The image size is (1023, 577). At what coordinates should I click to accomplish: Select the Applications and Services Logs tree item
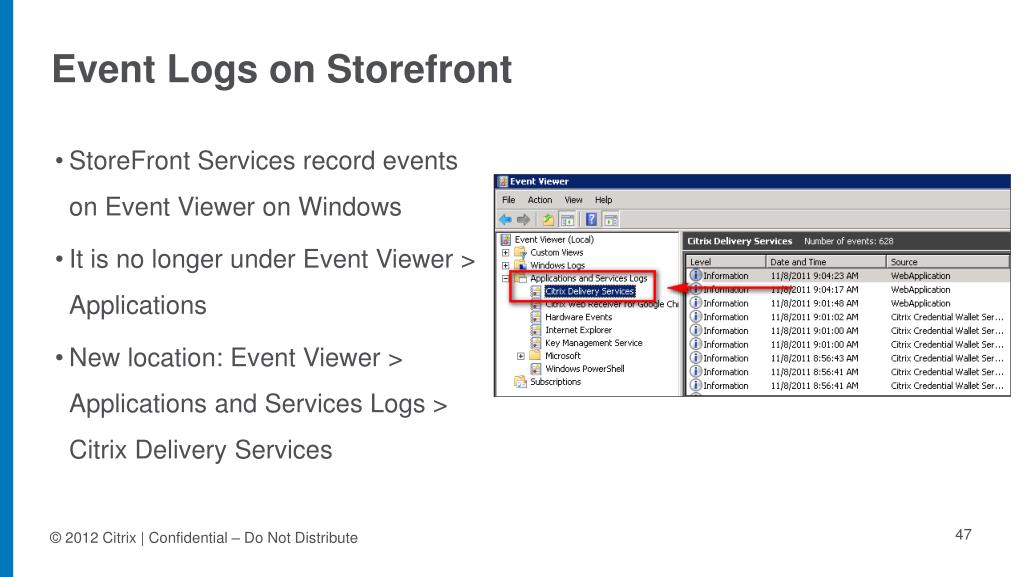point(588,278)
